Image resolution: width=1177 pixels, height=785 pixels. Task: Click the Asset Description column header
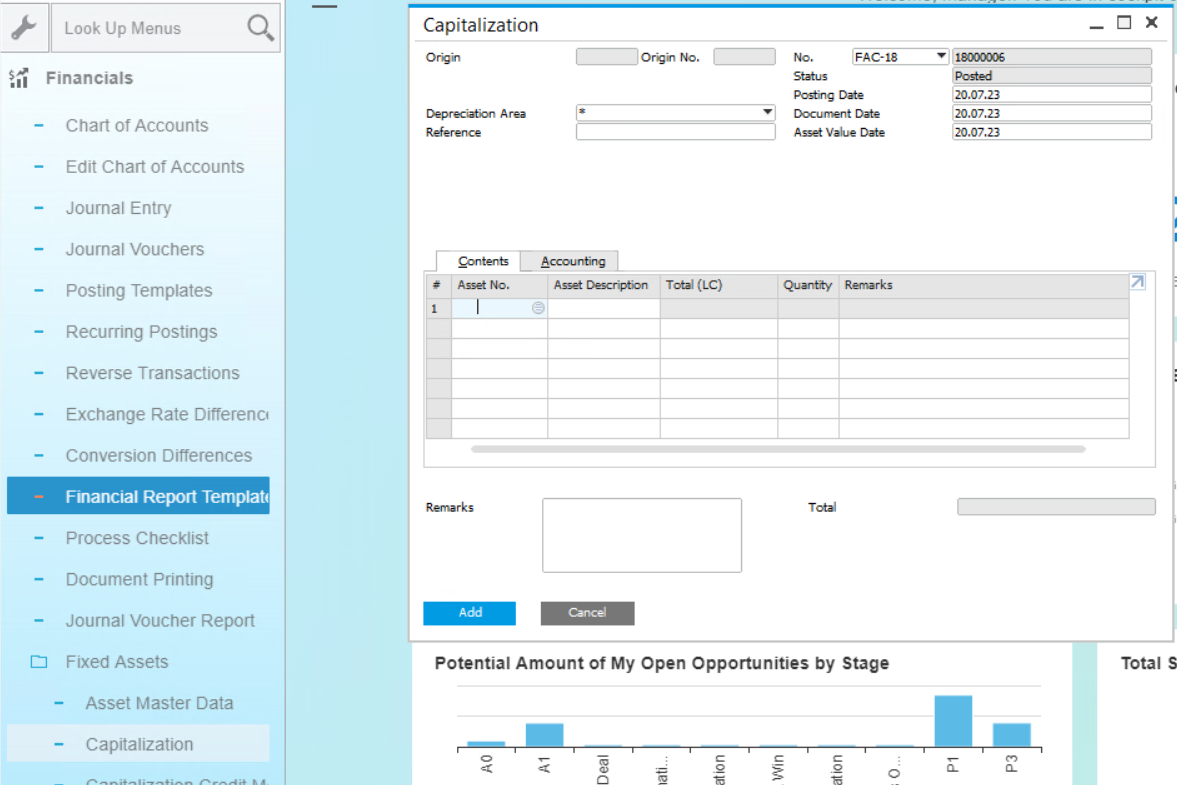tap(604, 285)
